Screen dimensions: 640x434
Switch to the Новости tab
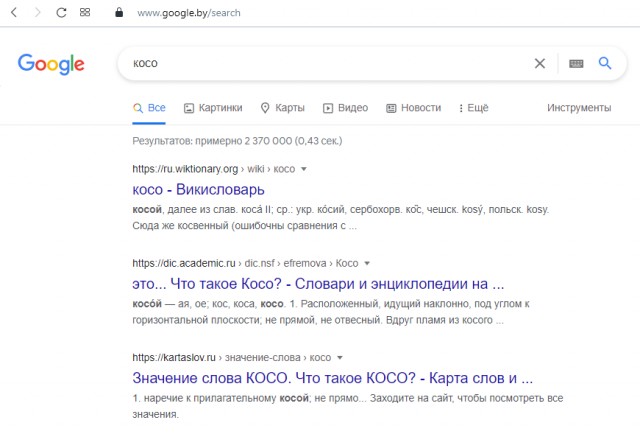click(413, 108)
